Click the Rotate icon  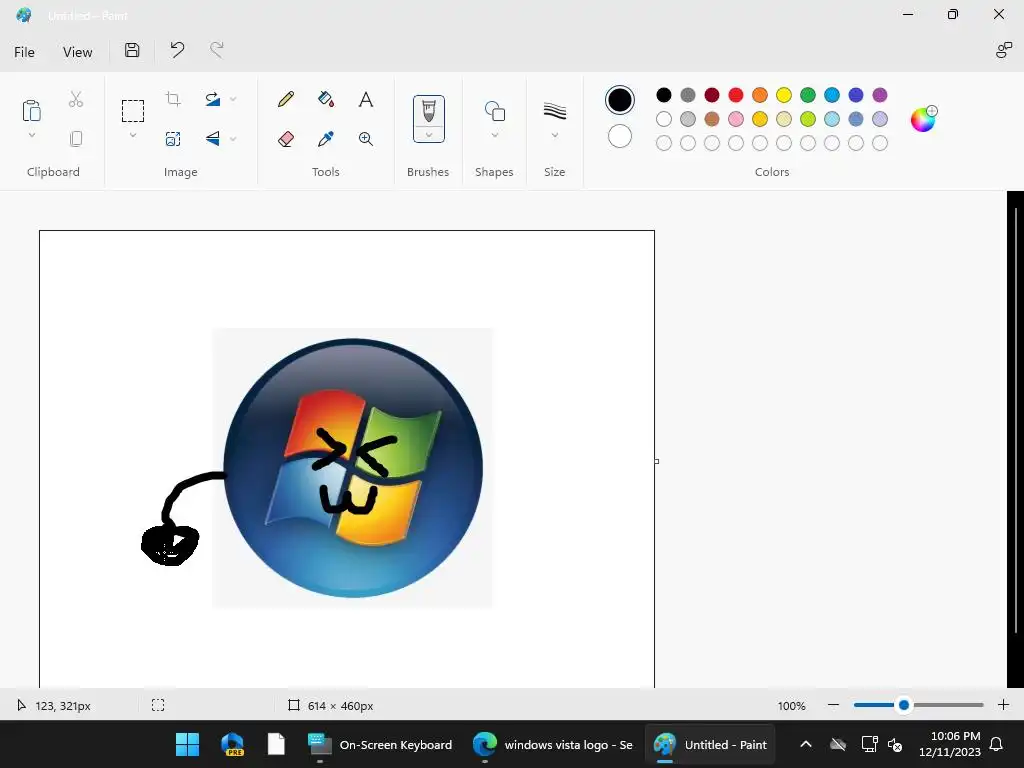click(212, 99)
